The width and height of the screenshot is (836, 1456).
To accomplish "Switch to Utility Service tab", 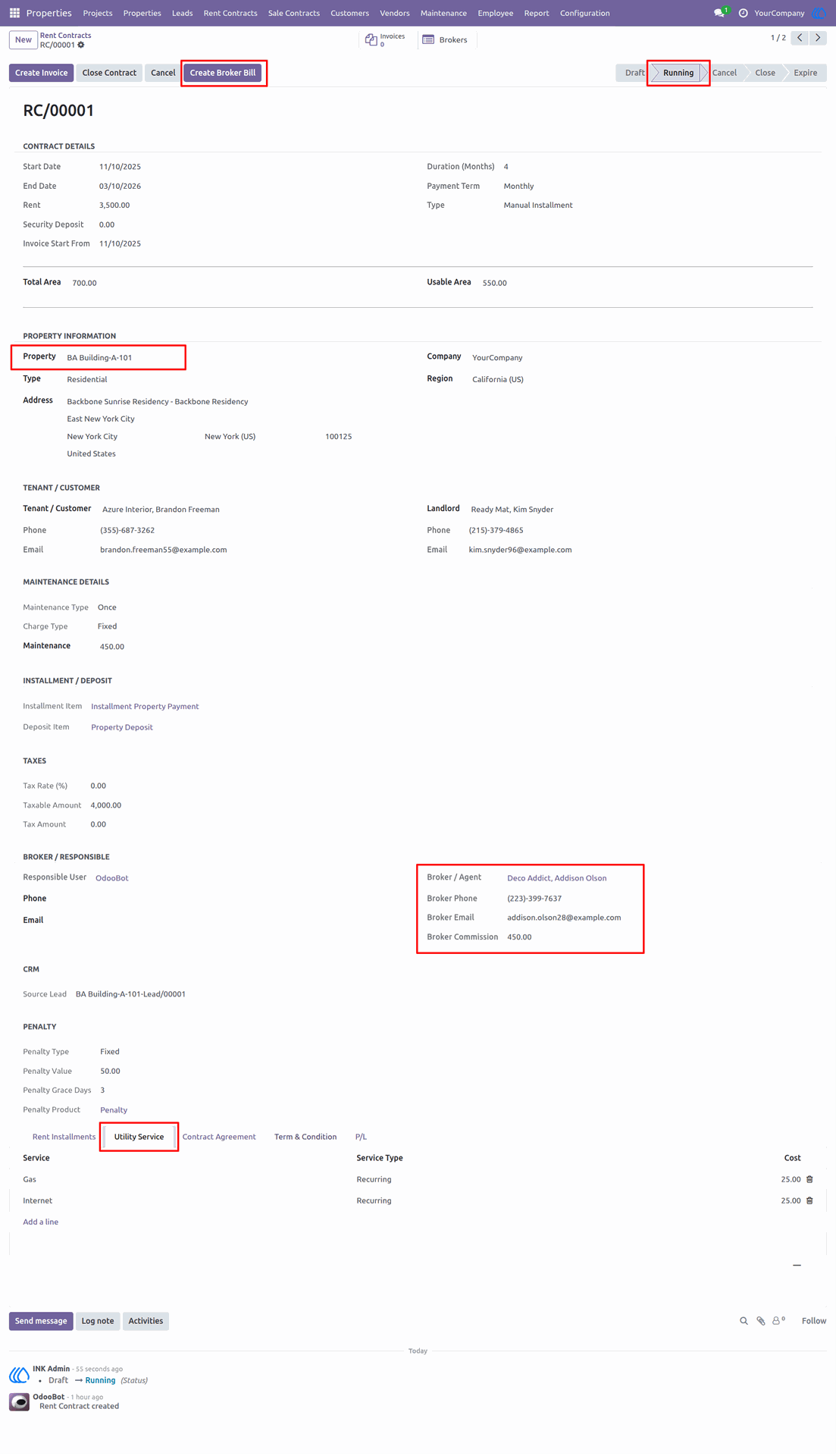I will [x=139, y=1137].
